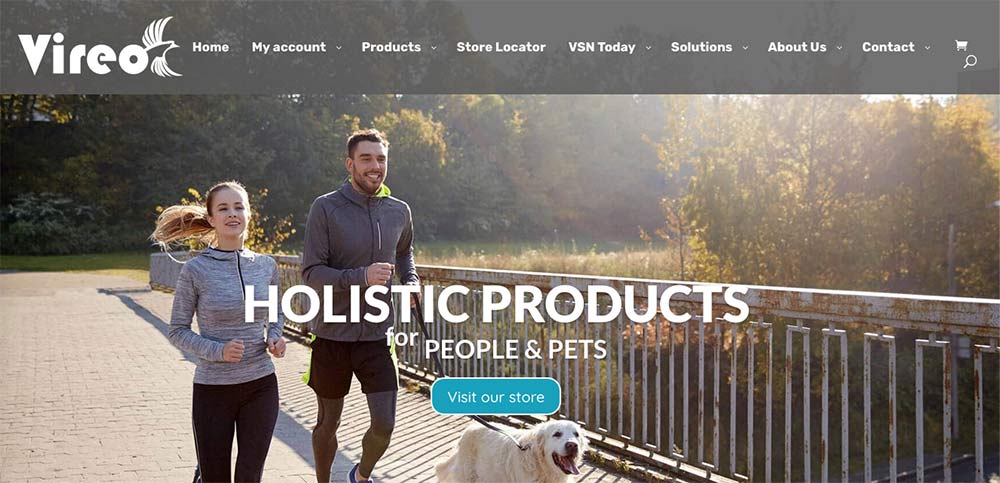Click the Visit our store button
Image resolution: width=1000 pixels, height=483 pixels.
click(x=496, y=397)
